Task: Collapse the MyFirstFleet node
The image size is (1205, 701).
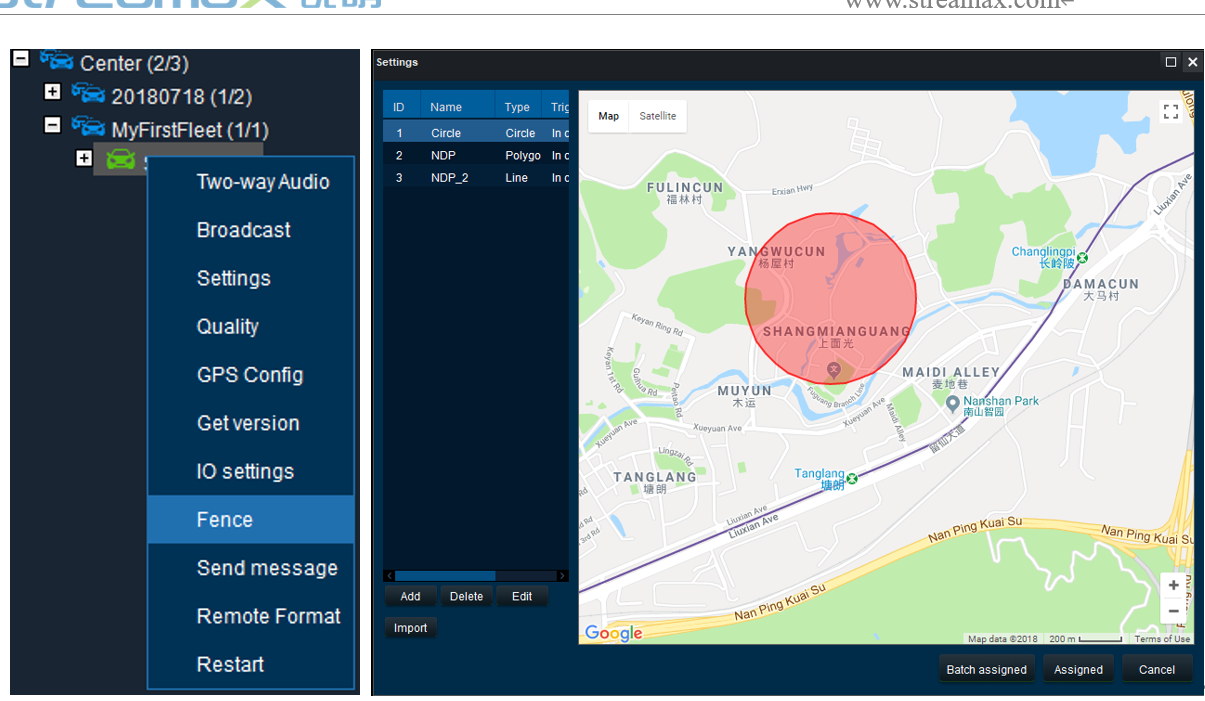Action: tap(53, 125)
